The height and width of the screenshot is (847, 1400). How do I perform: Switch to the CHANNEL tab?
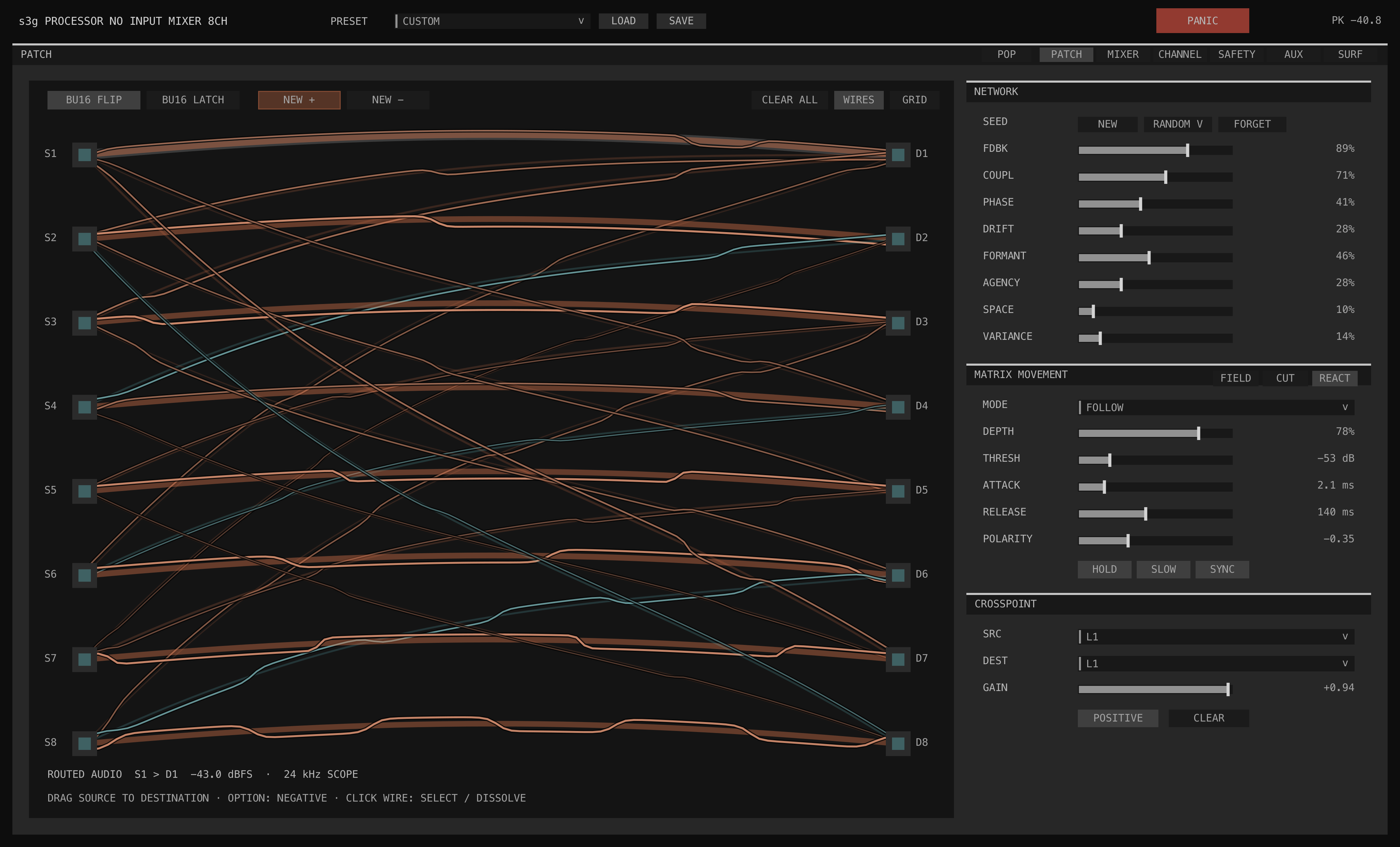pyautogui.click(x=1179, y=54)
